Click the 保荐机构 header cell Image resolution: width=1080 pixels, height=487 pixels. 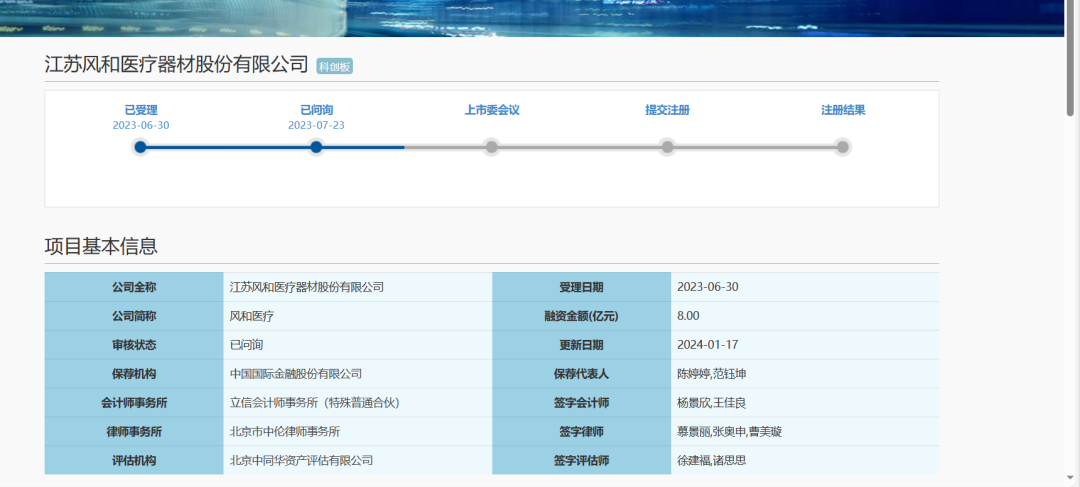[134, 374]
